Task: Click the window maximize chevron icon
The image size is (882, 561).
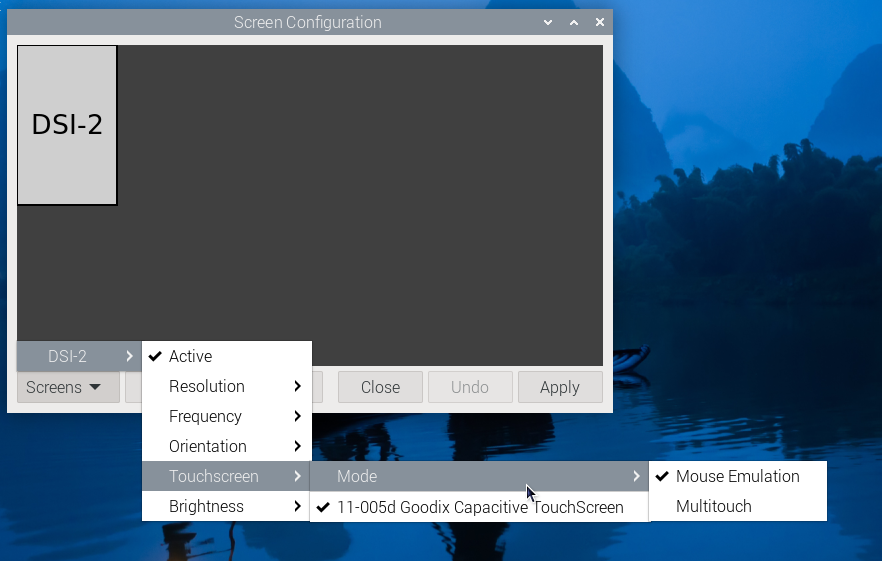Action: pos(574,22)
